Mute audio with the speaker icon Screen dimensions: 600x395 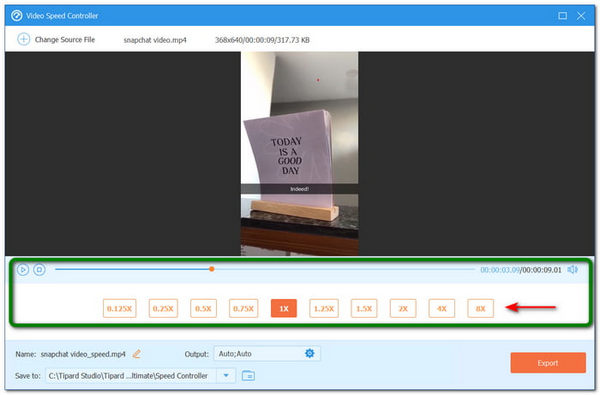(572, 270)
